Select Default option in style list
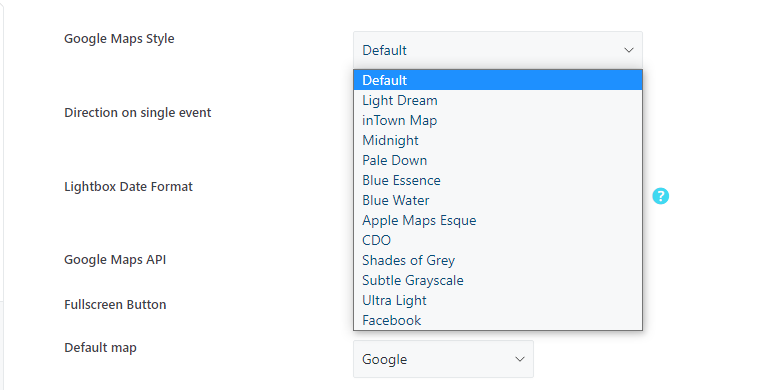Screen dimensions: 783x390 pyautogui.click(x=498, y=80)
